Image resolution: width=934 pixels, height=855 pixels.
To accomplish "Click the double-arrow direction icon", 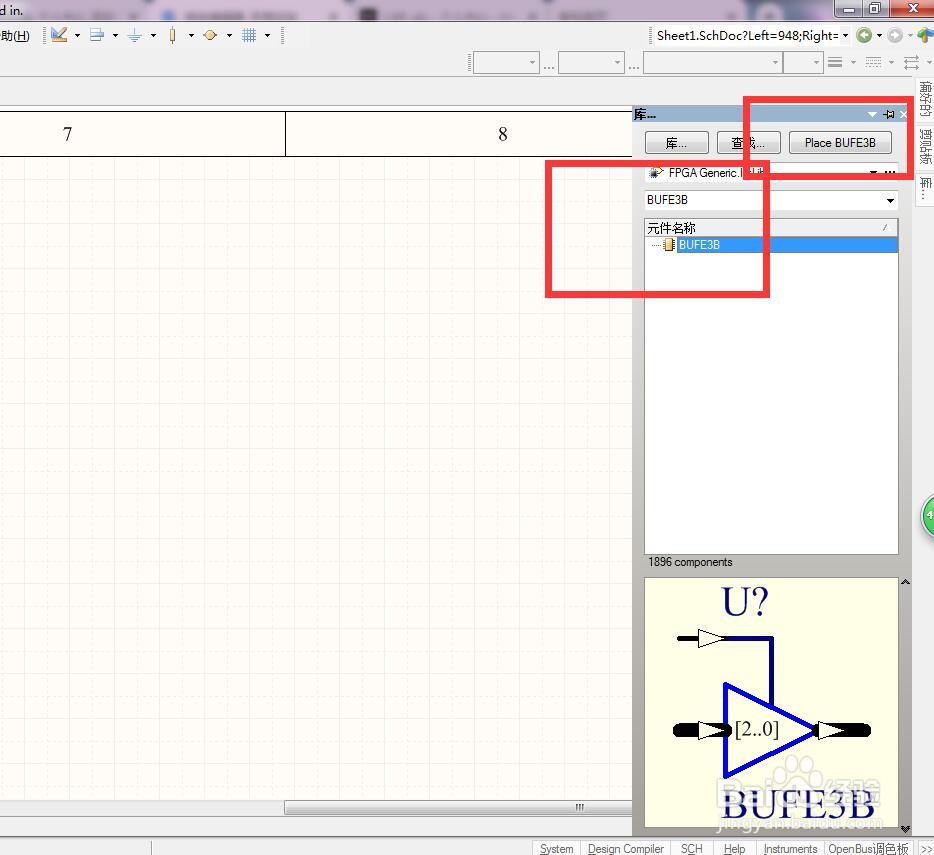I will pyautogui.click(x=911, y=62).
